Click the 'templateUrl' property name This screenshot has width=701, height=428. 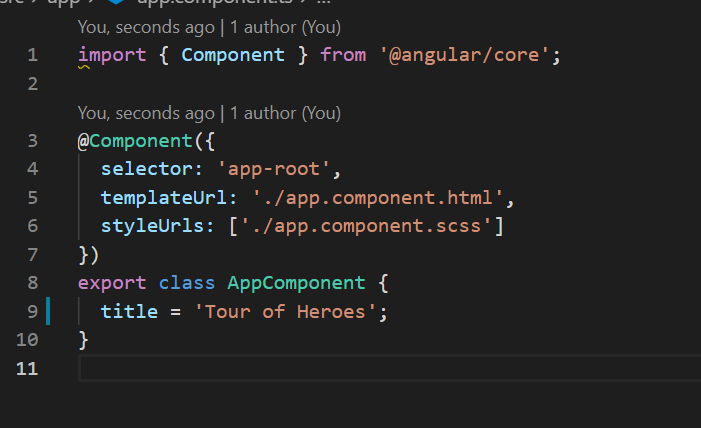(x=164, y=198)
